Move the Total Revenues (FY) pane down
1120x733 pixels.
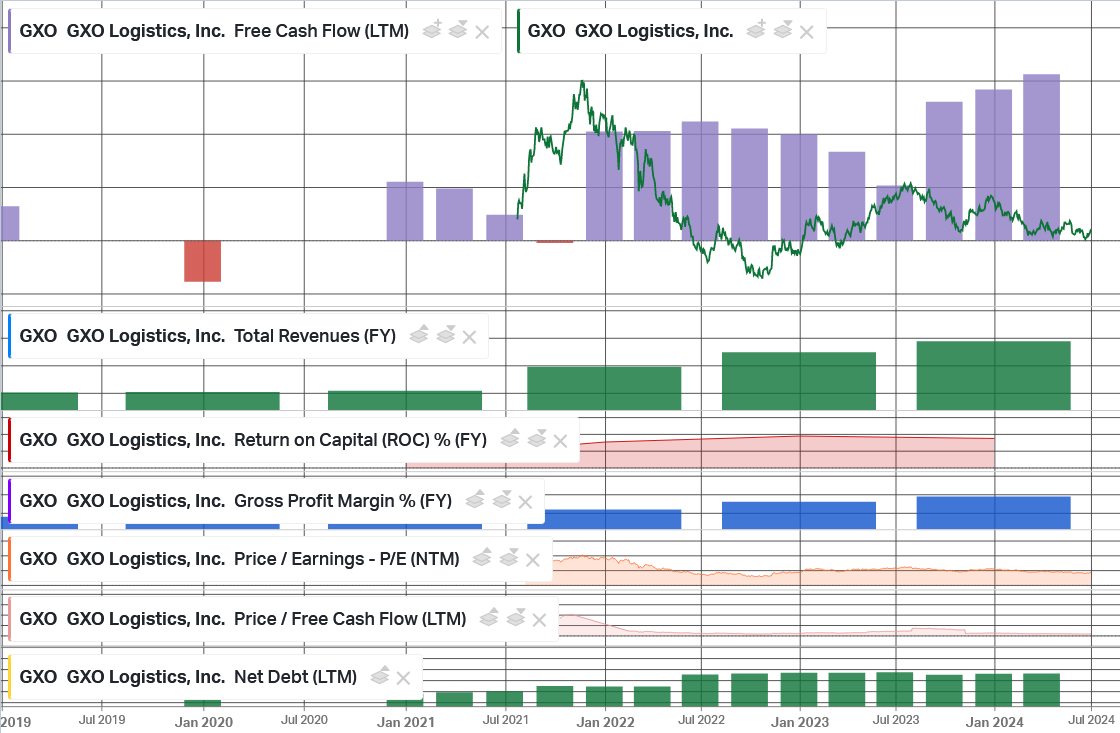coord(446,334)
